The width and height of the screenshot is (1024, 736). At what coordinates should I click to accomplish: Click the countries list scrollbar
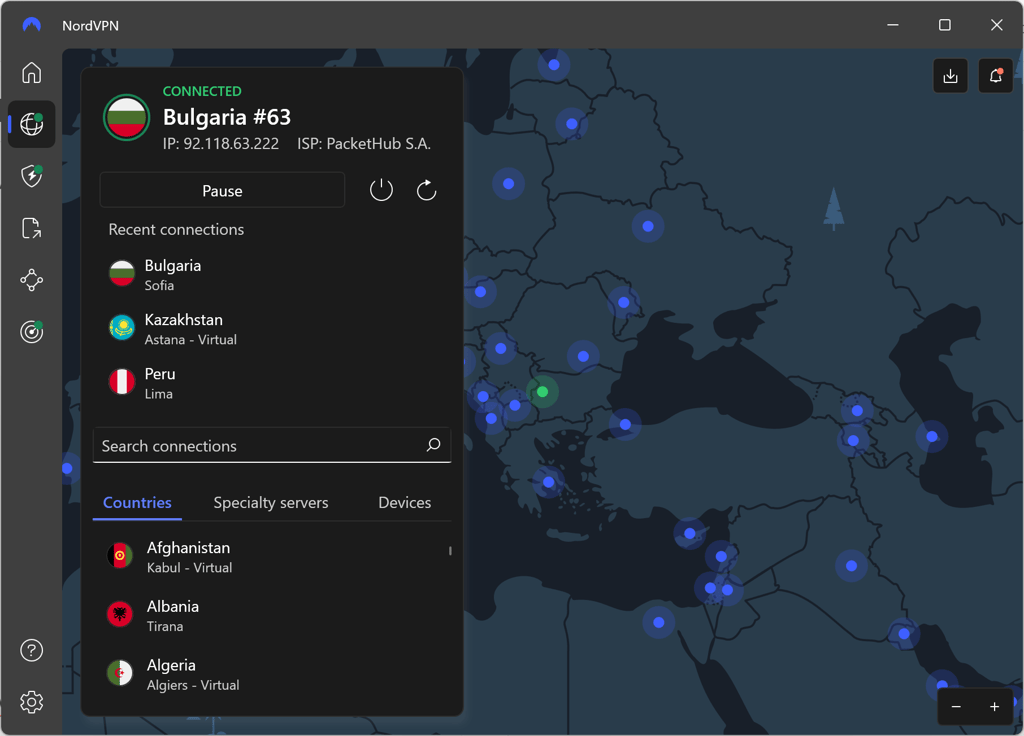[x=450, y=551]
